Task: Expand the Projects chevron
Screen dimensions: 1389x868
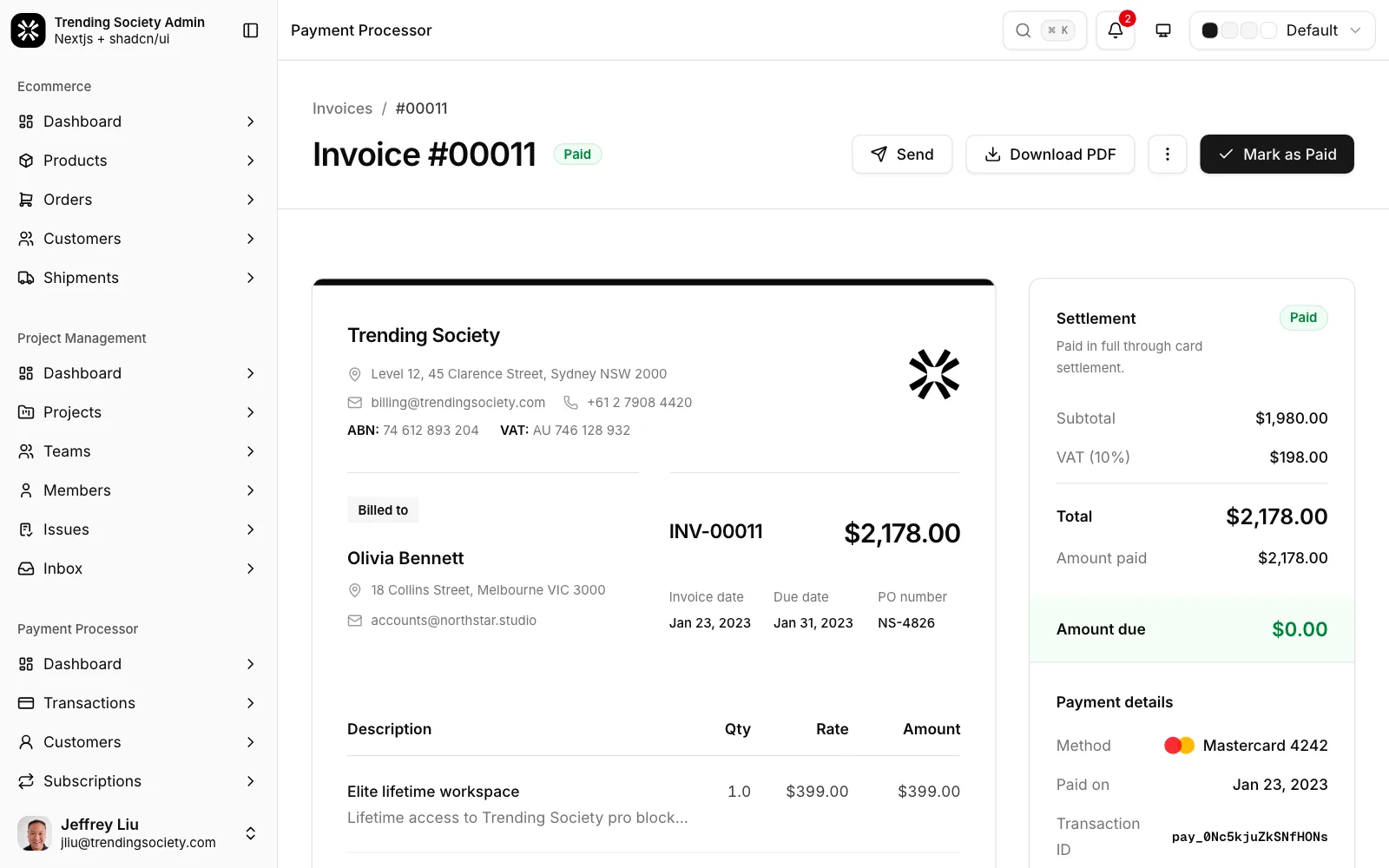Action: tap(250, 412)
